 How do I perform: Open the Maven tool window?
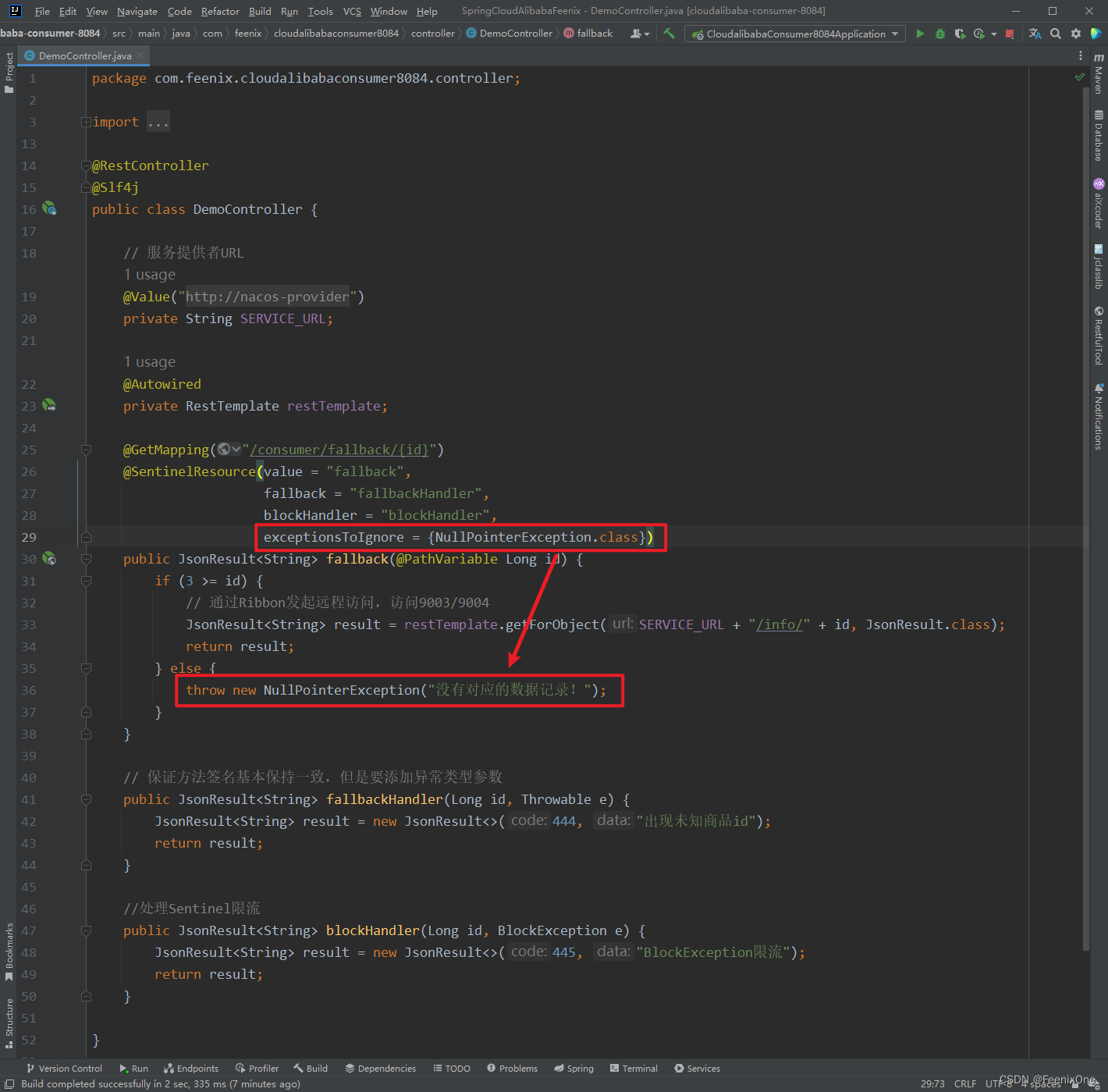point(1099,74)
